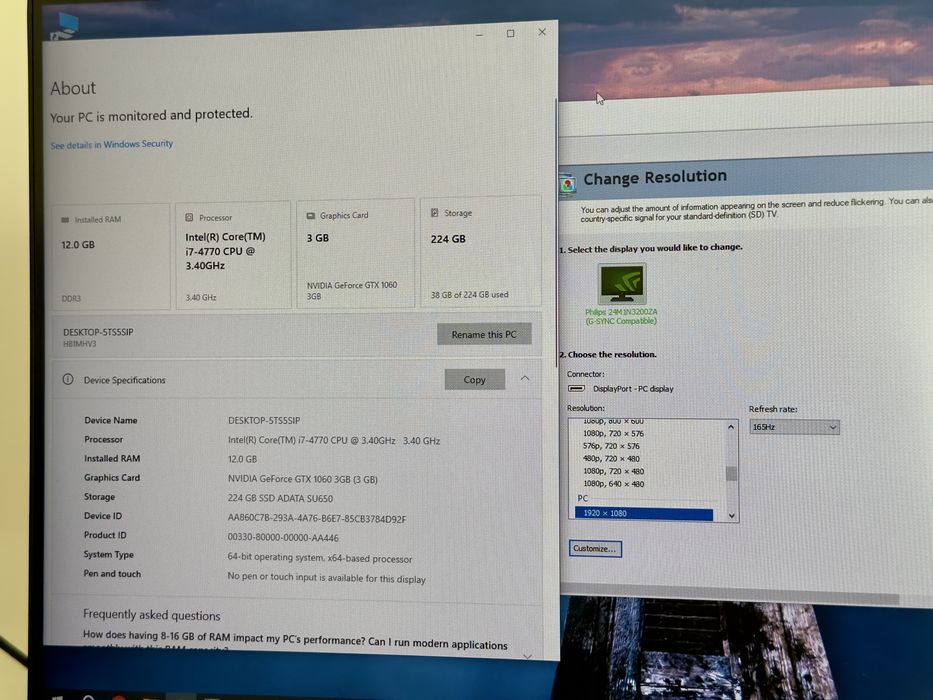Click the Frequently asked questions heading
Image resolution: width=933 pixels, height=700 pixels.
pyautogui.click(x=152, y=615)
